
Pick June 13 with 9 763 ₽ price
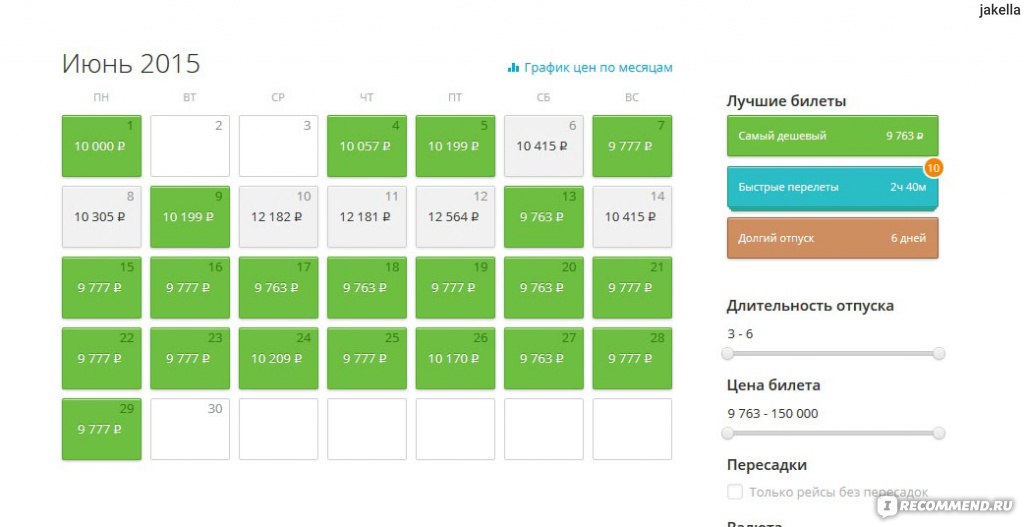543,217
